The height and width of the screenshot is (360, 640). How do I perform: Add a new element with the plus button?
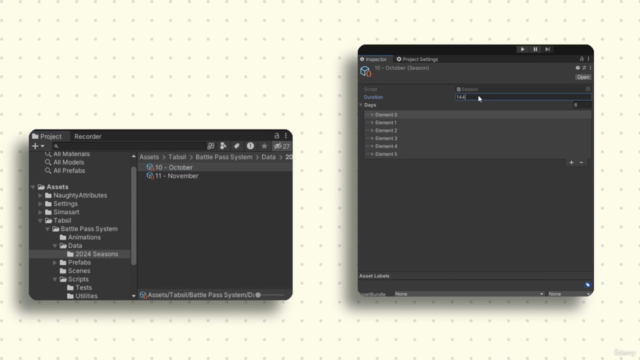571,162
